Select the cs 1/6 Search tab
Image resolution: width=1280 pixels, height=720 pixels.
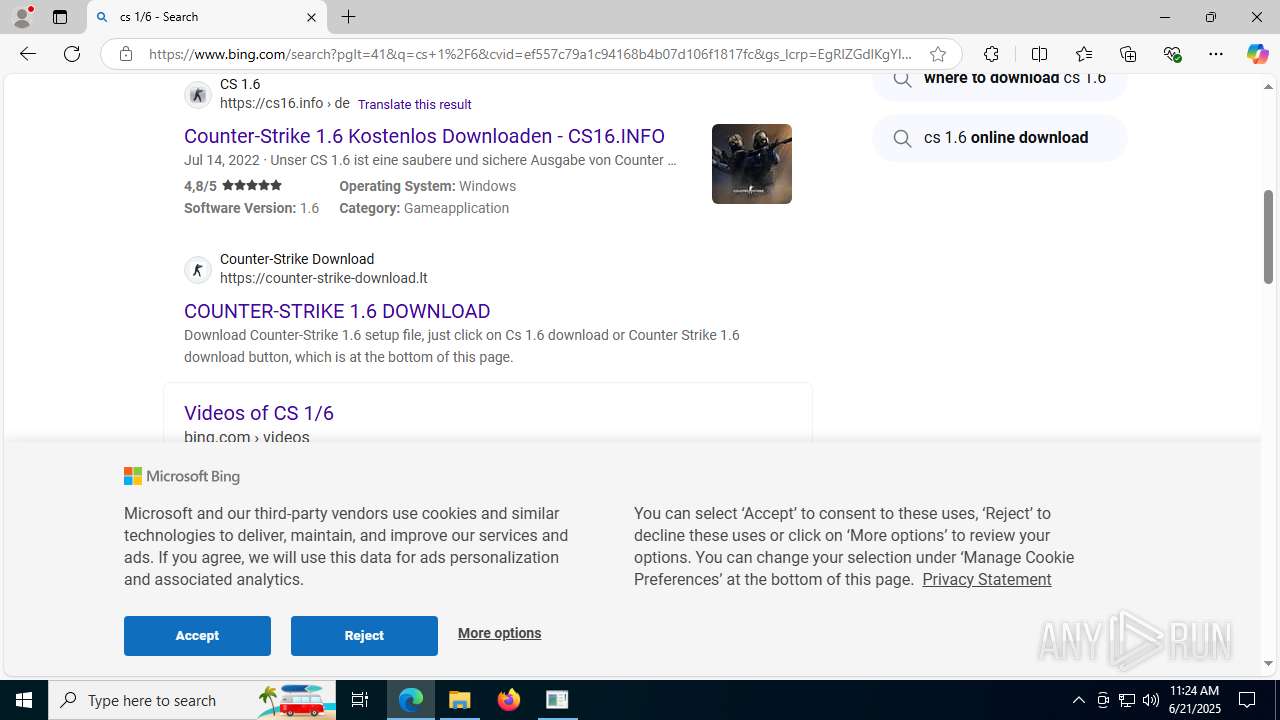(207, 17)
